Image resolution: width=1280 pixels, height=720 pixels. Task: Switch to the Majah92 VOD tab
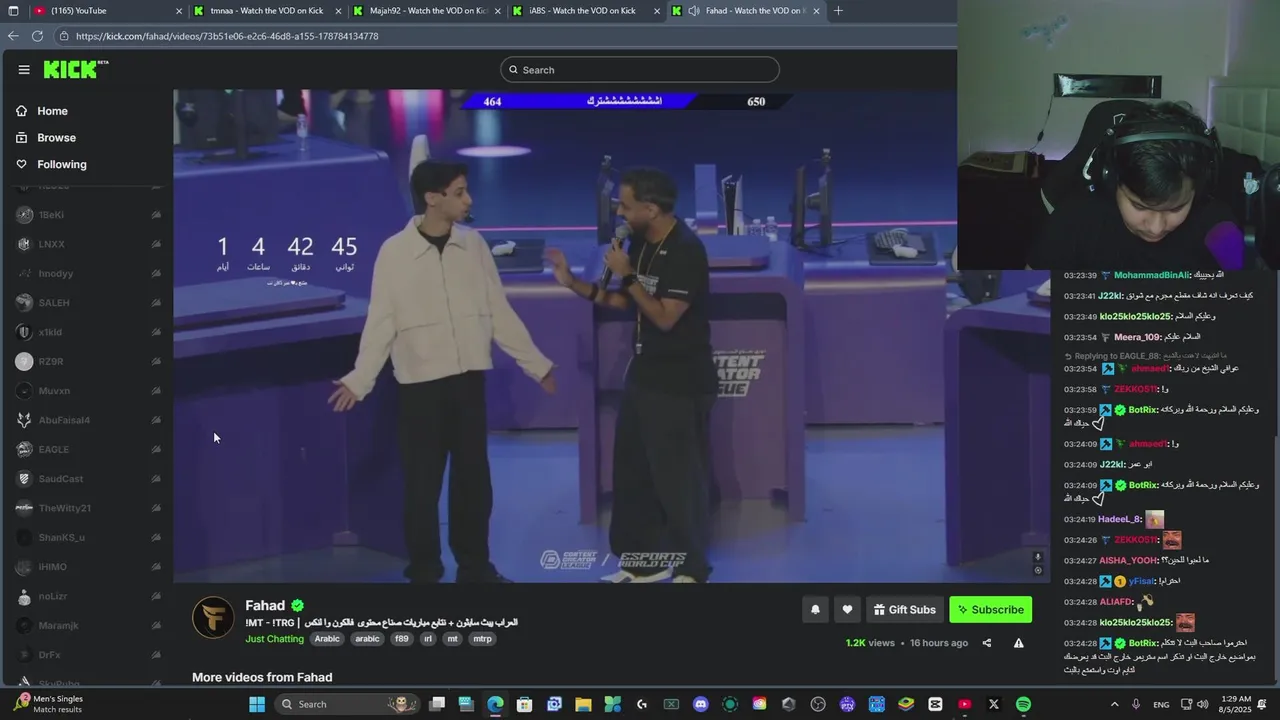click(427, 11)
